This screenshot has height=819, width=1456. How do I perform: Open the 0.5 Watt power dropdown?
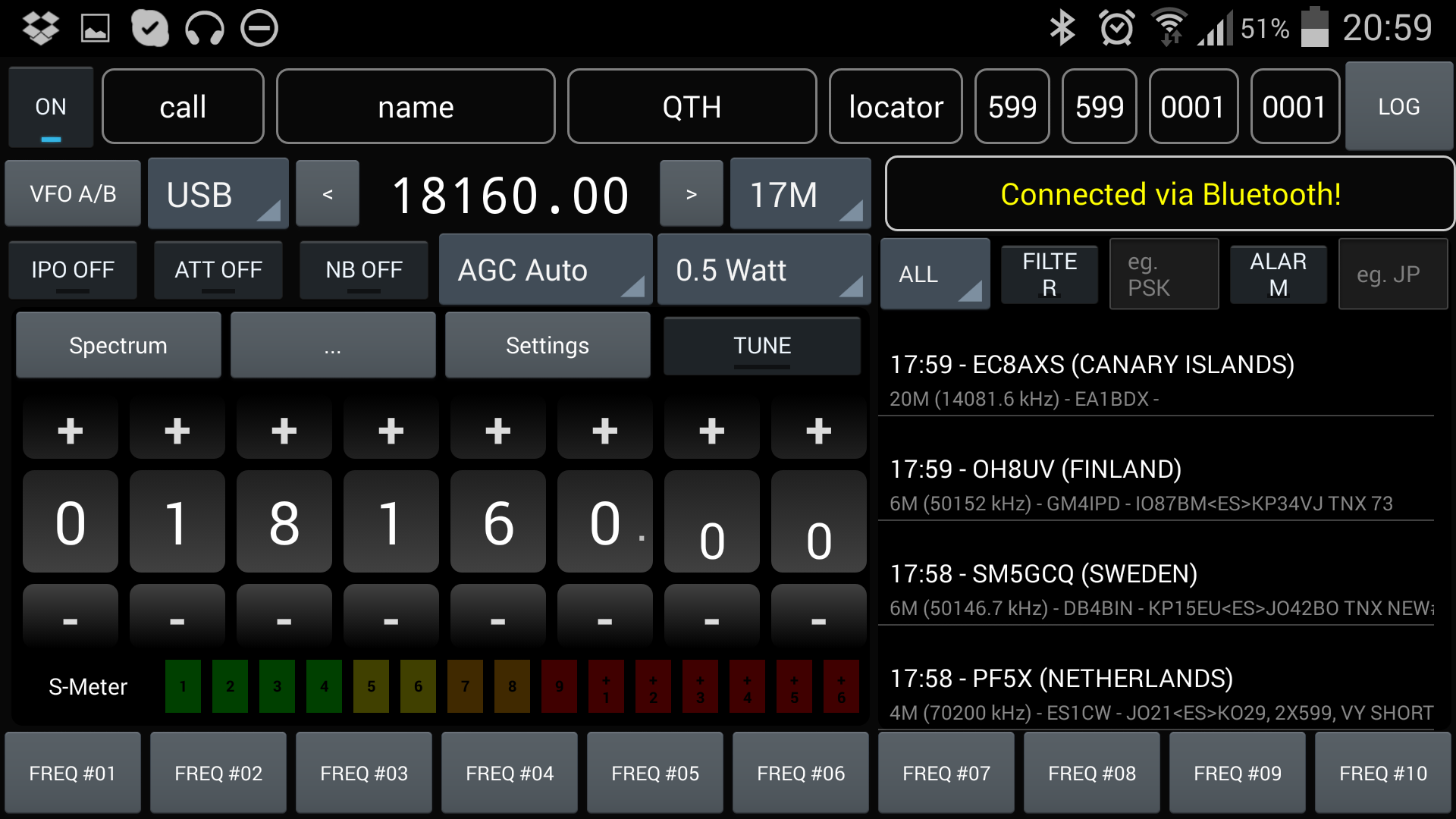763,270
